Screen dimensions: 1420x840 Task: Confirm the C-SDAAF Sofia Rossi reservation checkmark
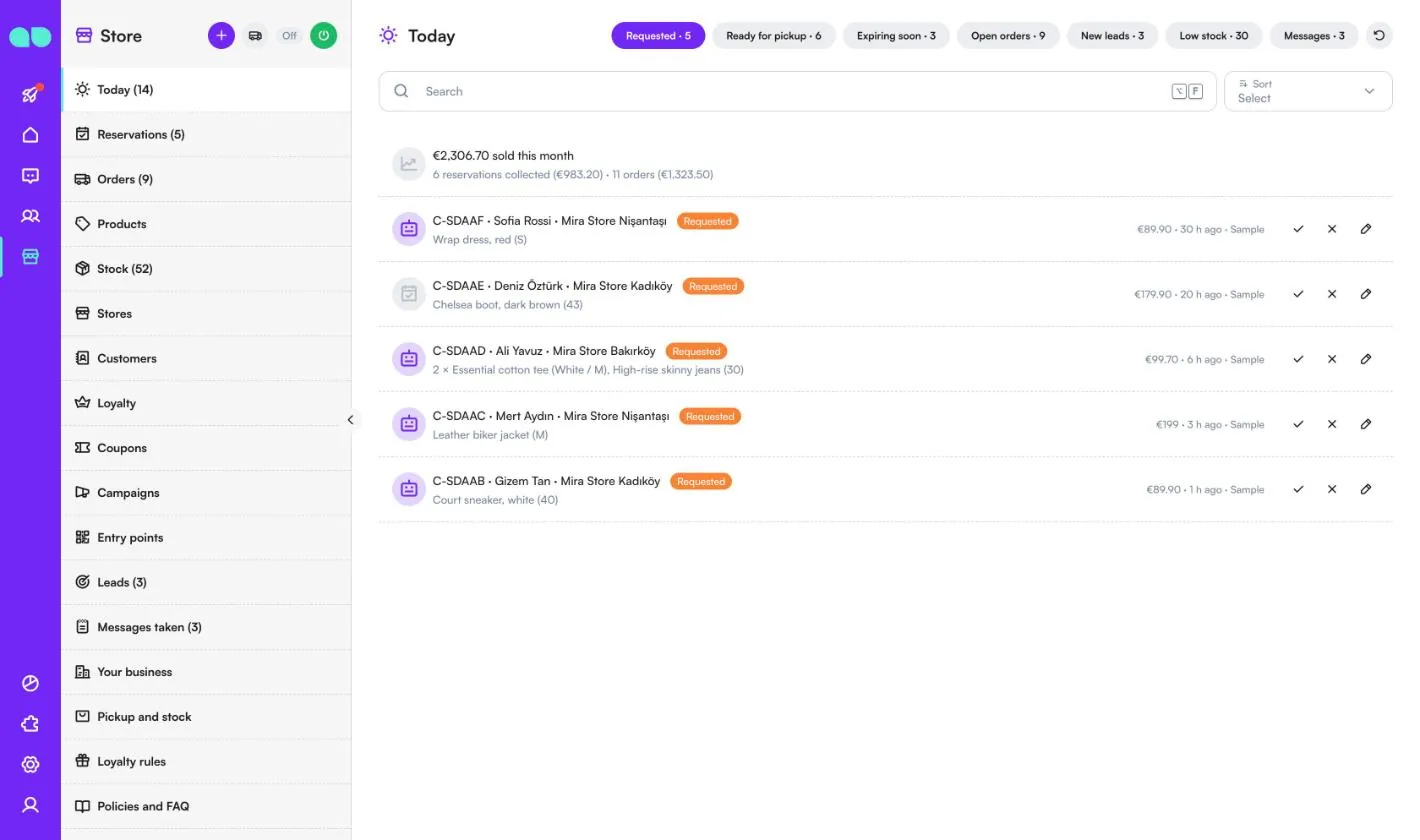1298,229
